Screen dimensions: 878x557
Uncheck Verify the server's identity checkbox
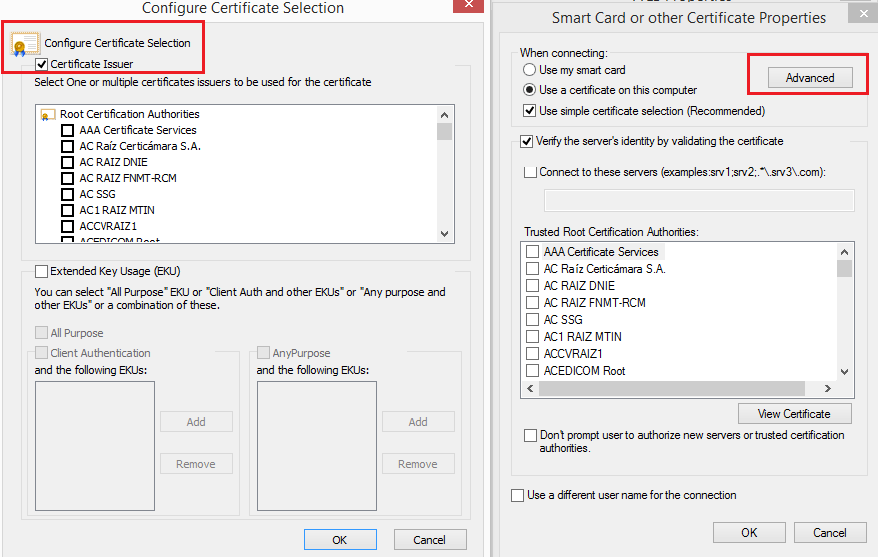point(527,142)
